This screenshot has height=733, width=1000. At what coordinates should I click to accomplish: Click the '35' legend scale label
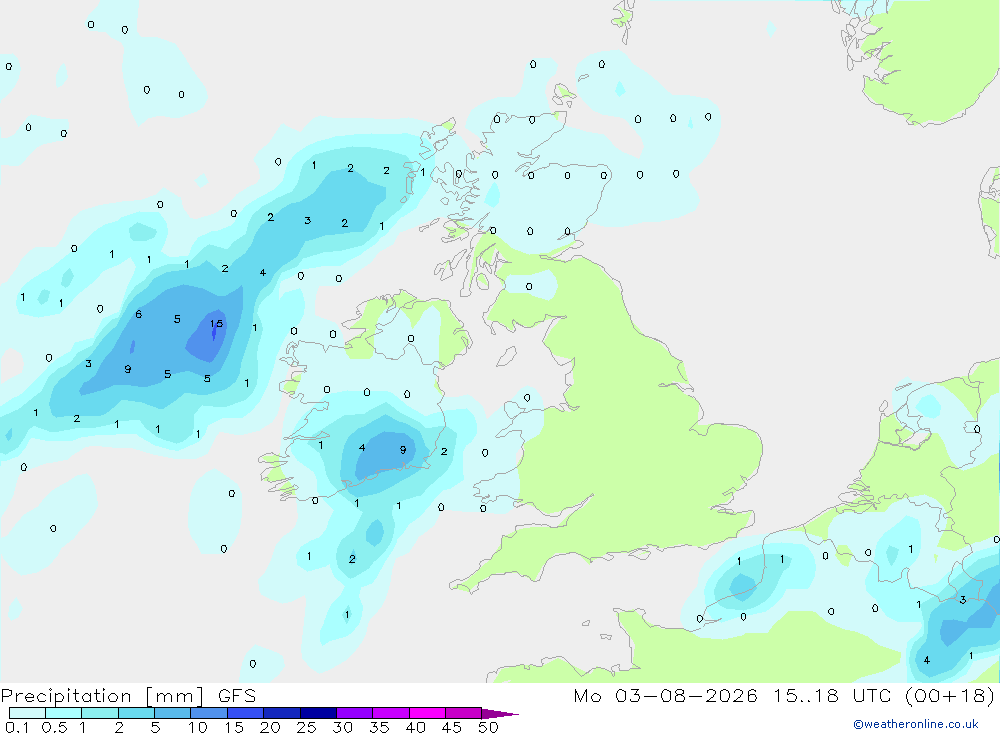pyautogui.click(x=379, y=727)
